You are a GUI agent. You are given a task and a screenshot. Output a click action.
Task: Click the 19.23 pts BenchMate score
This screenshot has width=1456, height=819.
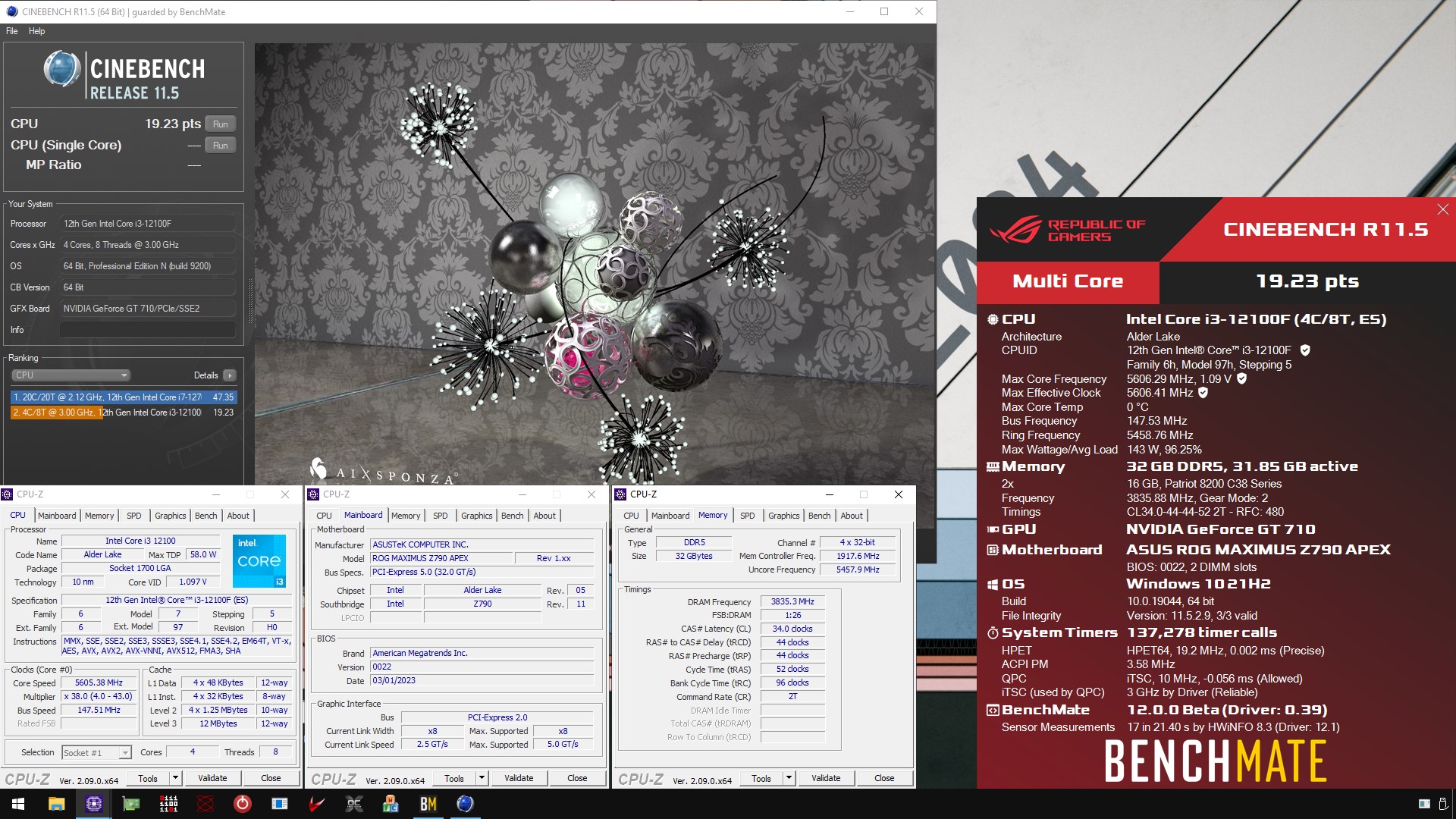1307,281
